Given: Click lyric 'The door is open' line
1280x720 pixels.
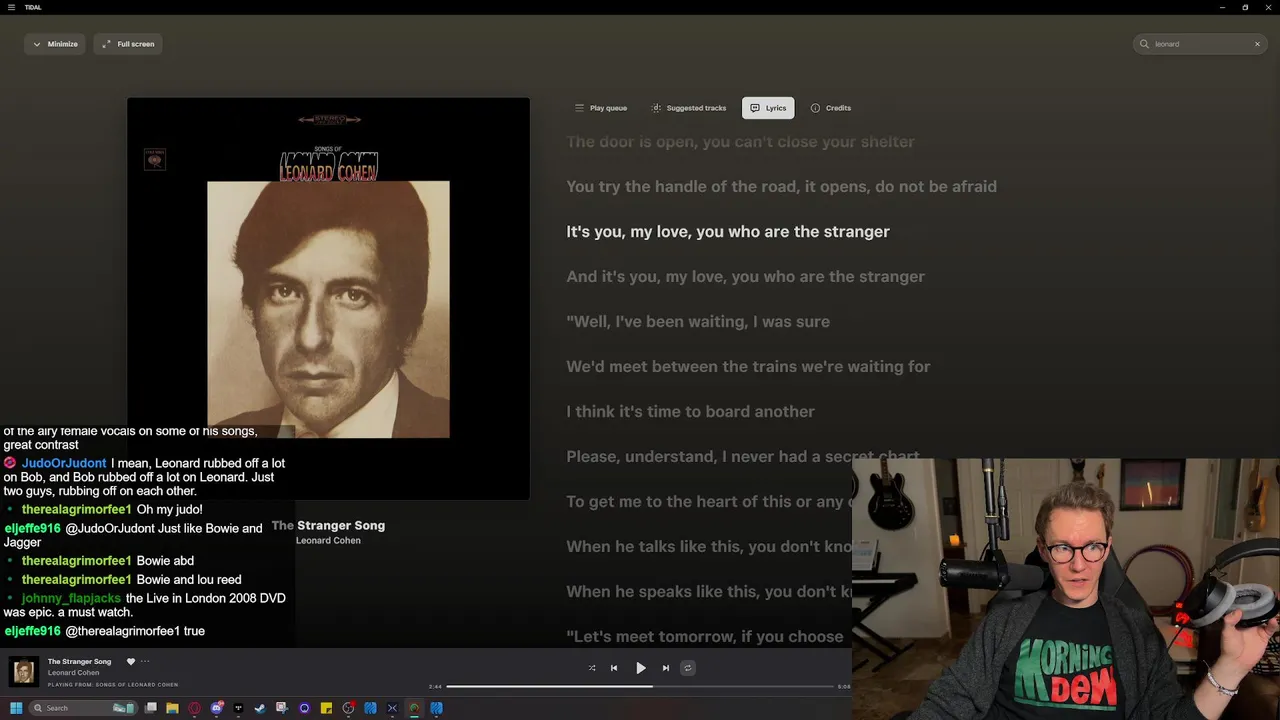Looking at the screenshot, I should tap(741, 142).
